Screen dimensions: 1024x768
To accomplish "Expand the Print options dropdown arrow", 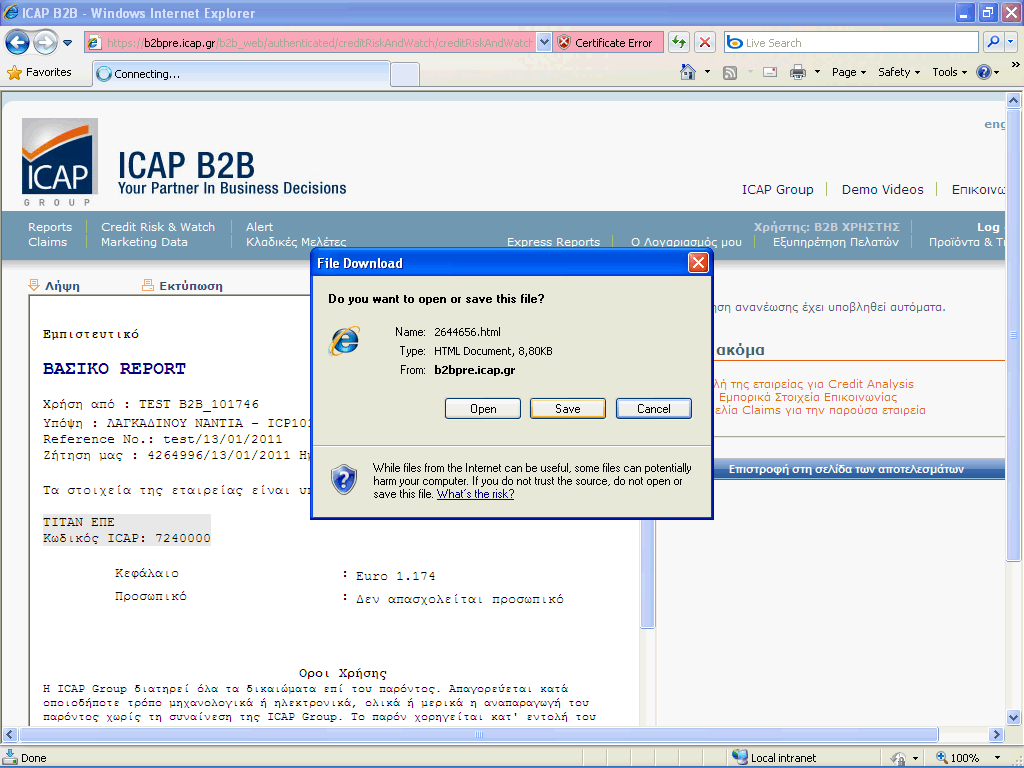I will (x=817, y=72).
